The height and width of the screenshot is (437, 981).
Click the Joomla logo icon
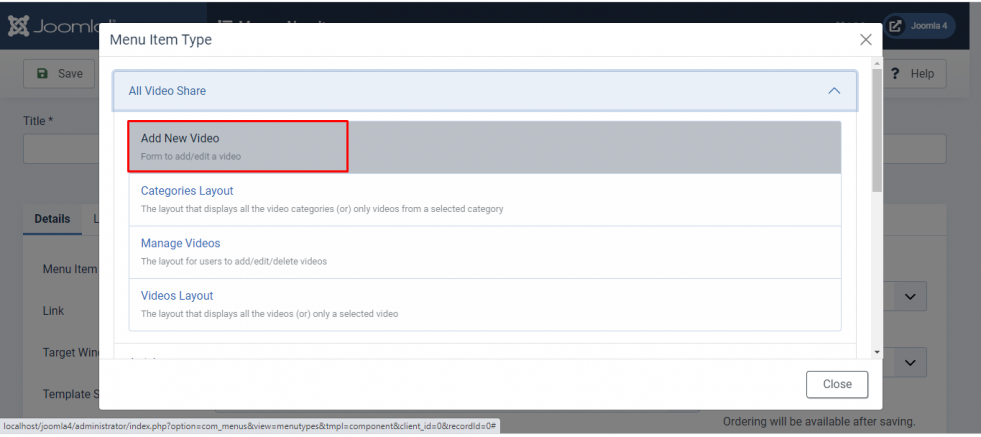click(18, 25)
